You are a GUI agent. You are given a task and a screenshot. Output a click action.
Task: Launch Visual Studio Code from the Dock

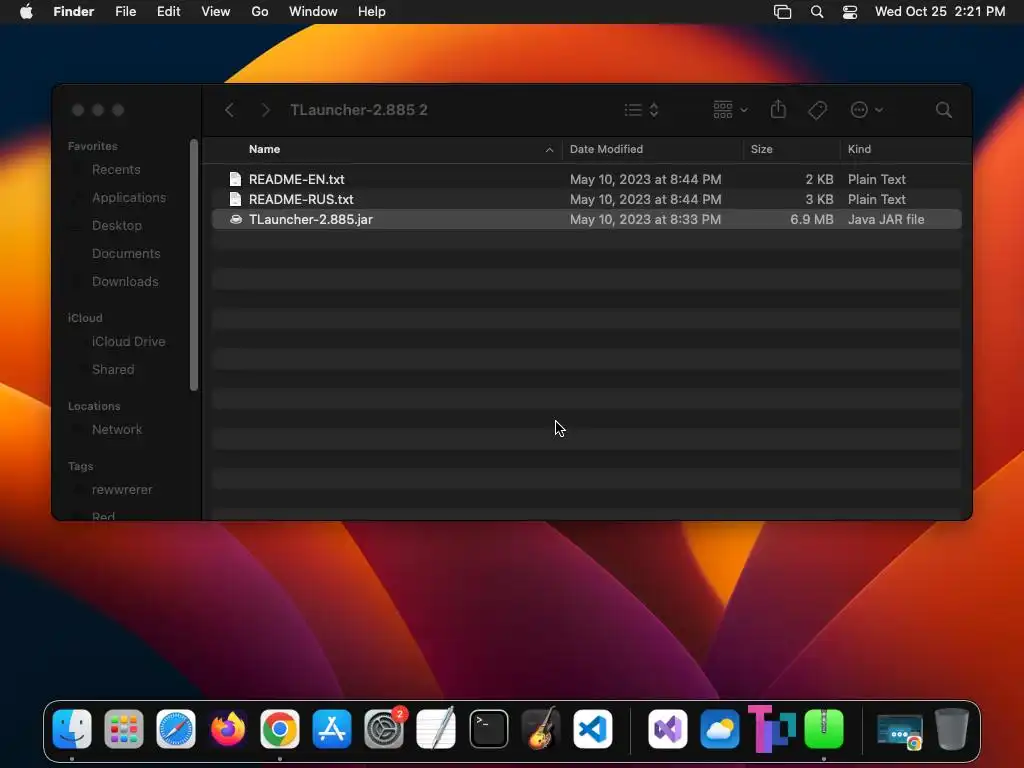click(593, 729)
